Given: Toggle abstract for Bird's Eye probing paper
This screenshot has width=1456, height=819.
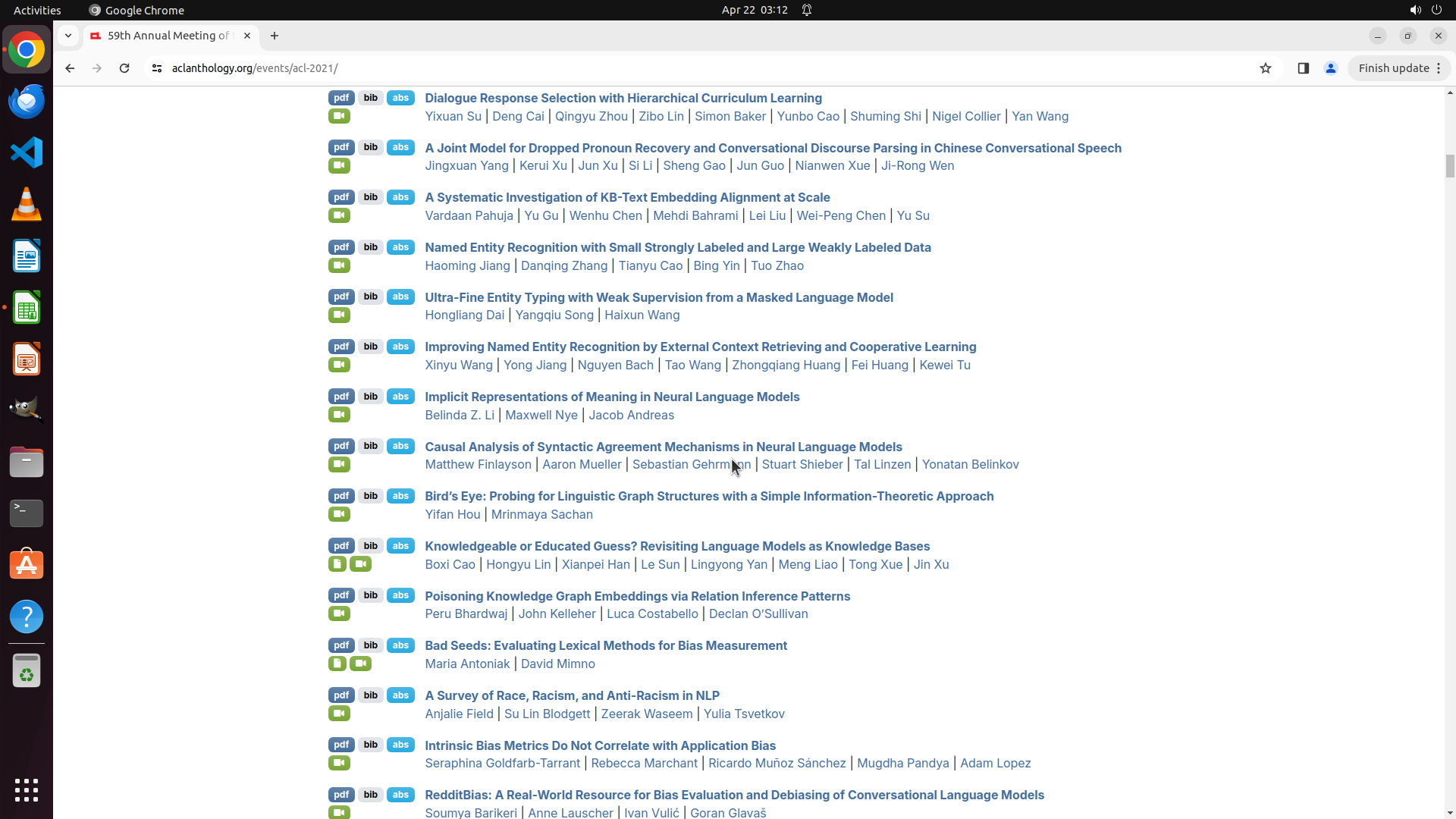Looking at the screenshot, I should [400, 496].
